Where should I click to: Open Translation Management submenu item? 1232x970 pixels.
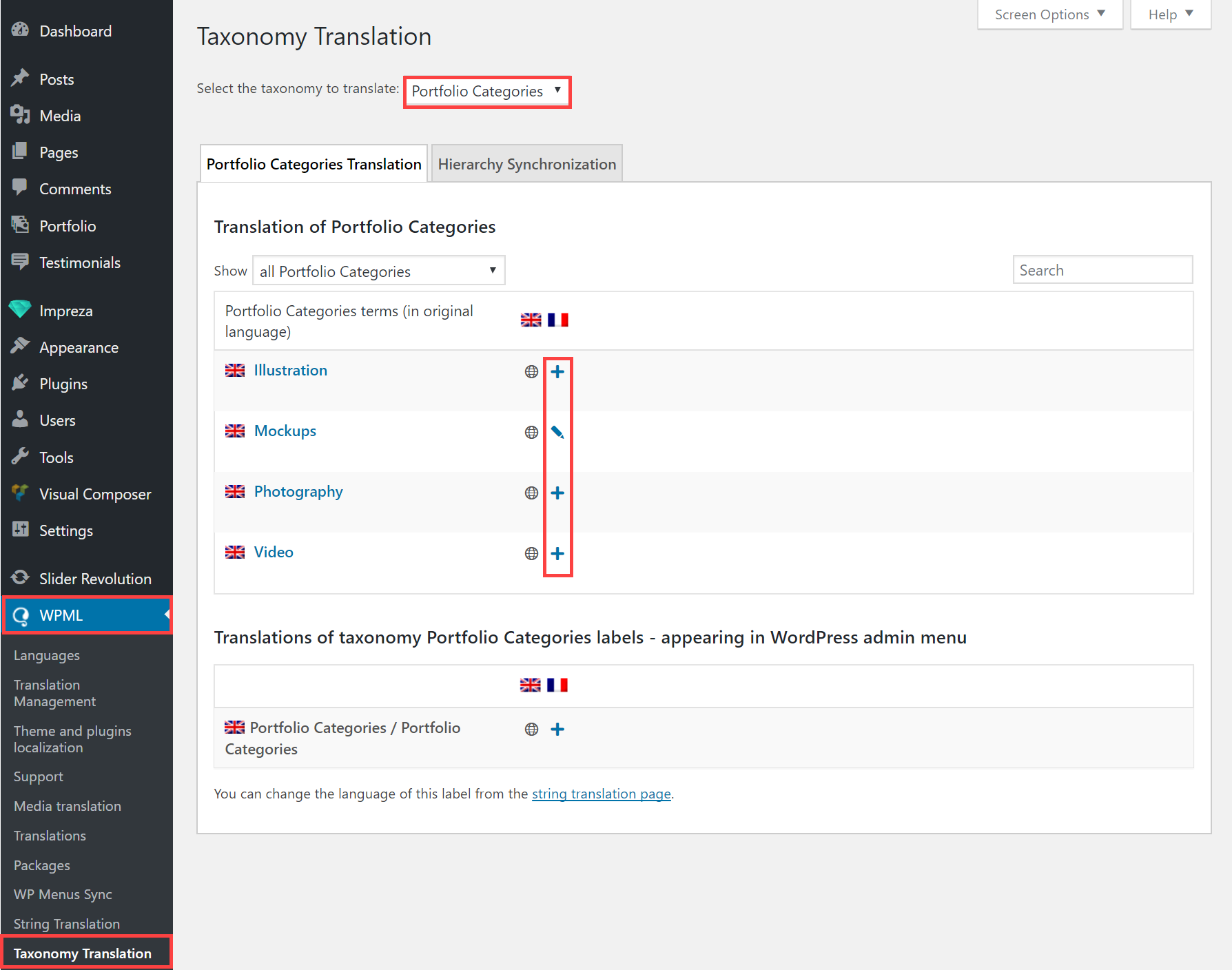(55, 693)
